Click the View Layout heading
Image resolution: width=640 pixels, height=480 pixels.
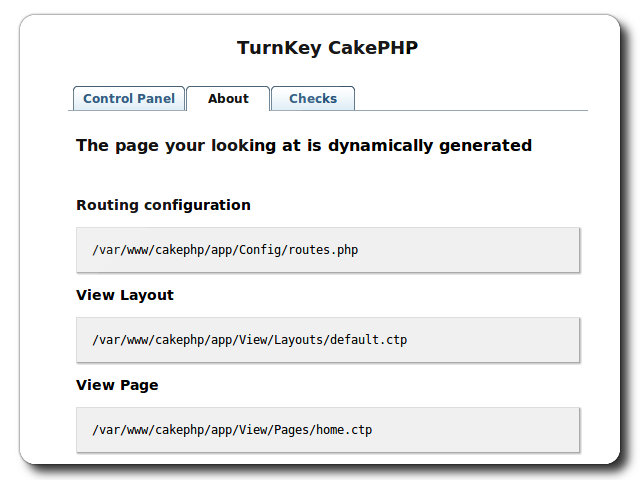pyautogui.click(x=125, y=295)
